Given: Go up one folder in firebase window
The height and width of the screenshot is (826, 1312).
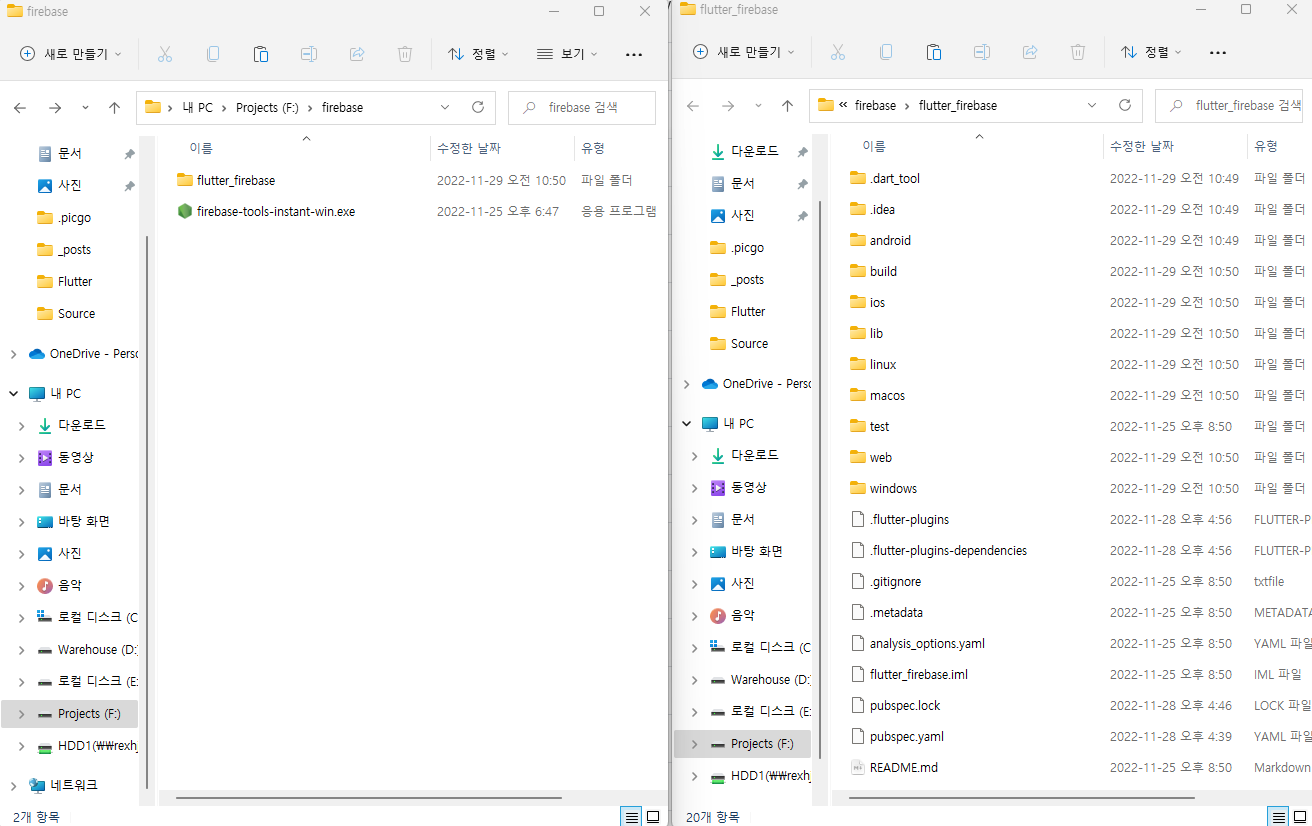Looking at the screenshot, I should [x=114, y=107].
